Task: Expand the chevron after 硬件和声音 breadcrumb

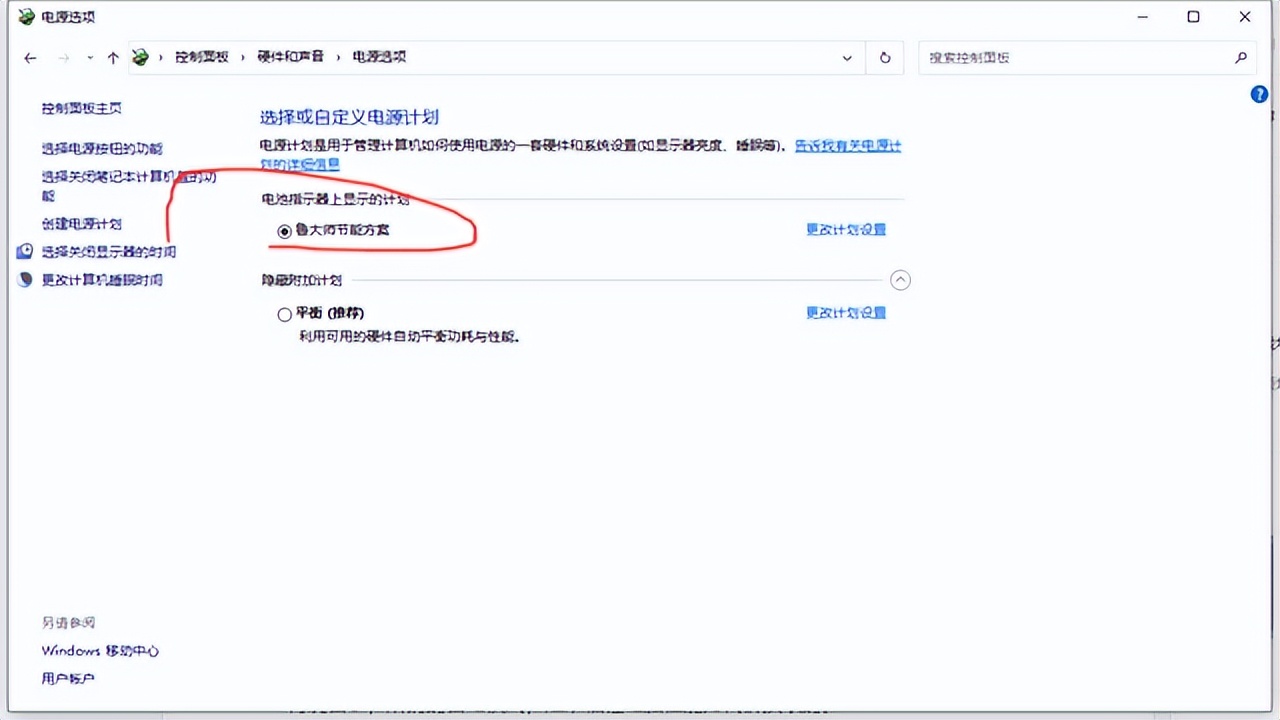Action: pyautogui.click(x=339, y=57)
